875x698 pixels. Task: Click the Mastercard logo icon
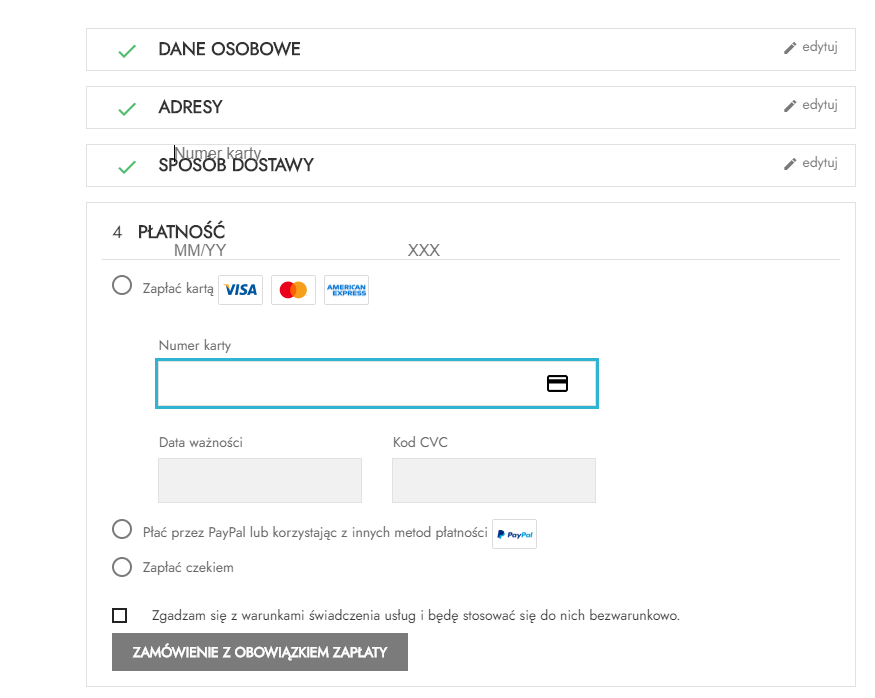coord(293,290)
